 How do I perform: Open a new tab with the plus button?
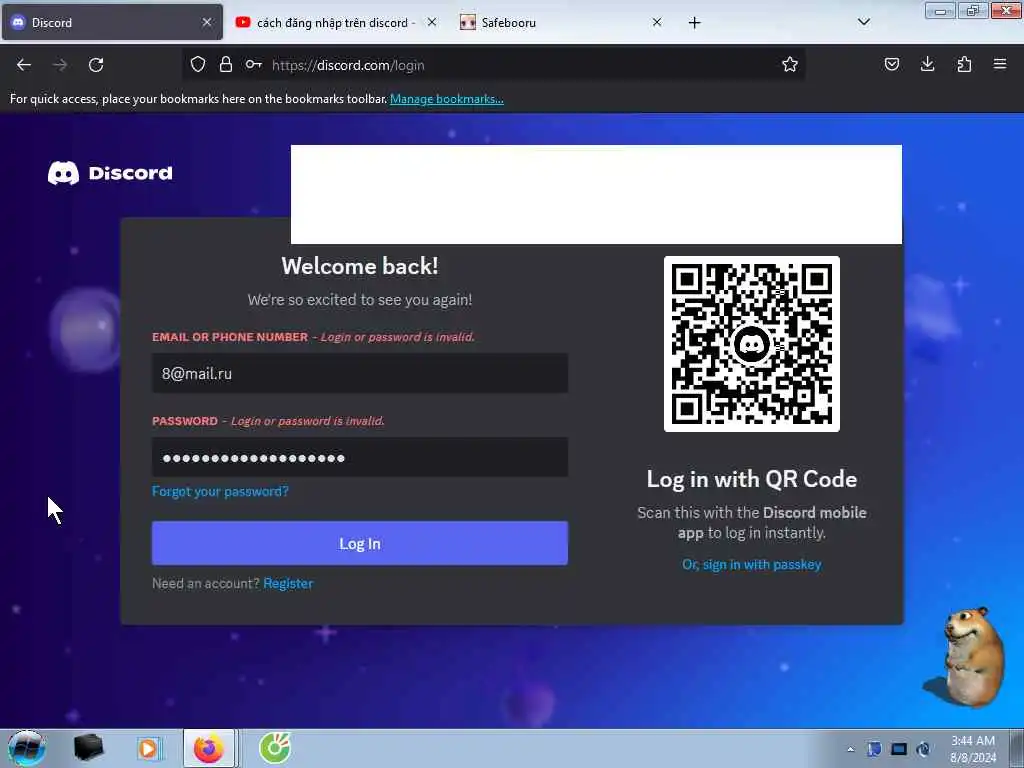point(694,23)
